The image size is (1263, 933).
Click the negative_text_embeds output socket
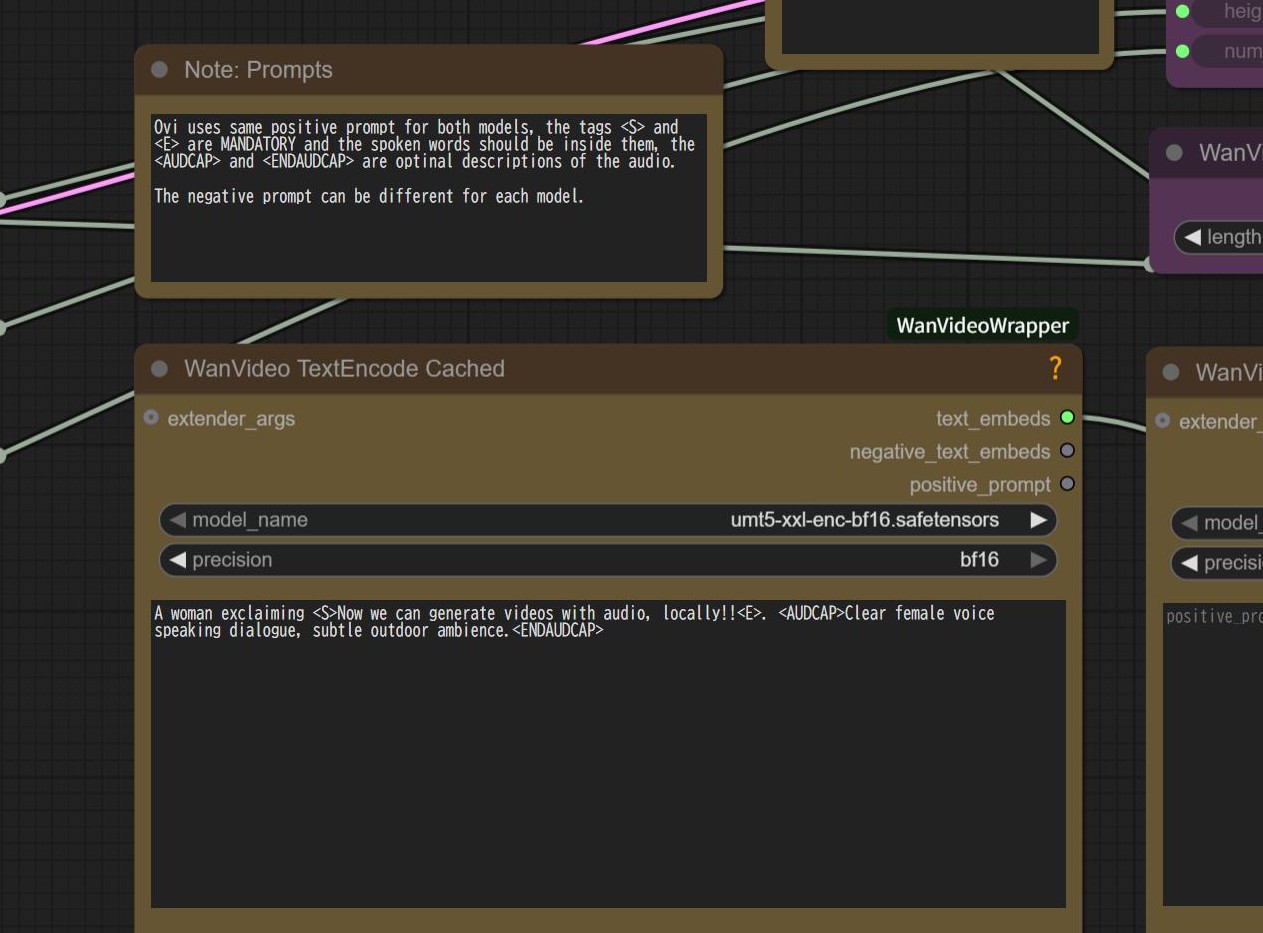[x=1067, y=451]
